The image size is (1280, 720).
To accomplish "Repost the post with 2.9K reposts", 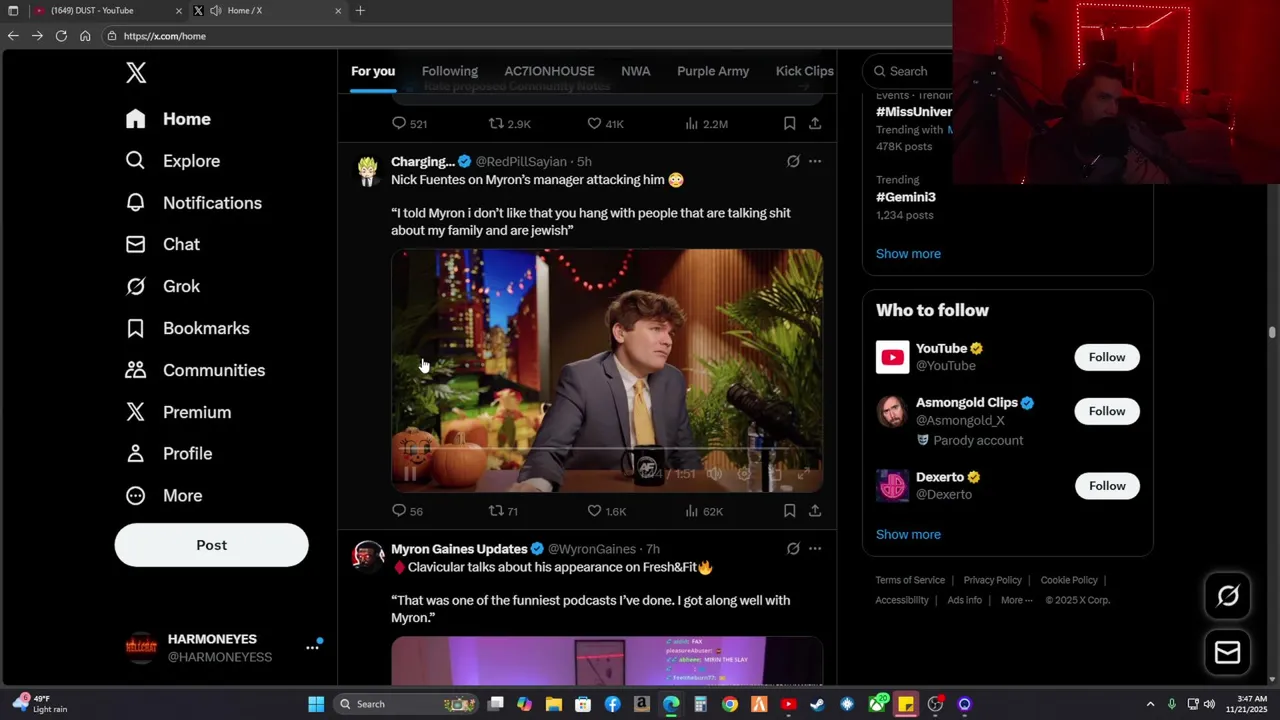I will click(x=509, y=124).
